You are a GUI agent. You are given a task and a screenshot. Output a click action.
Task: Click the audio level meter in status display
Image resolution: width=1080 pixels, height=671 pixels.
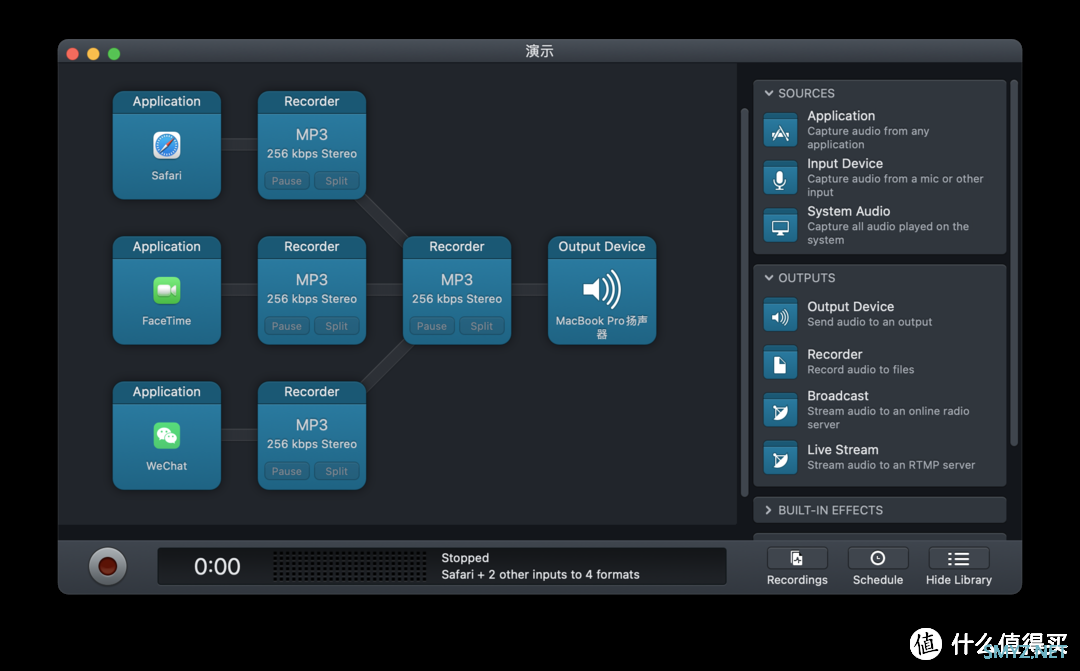[349, 566]
